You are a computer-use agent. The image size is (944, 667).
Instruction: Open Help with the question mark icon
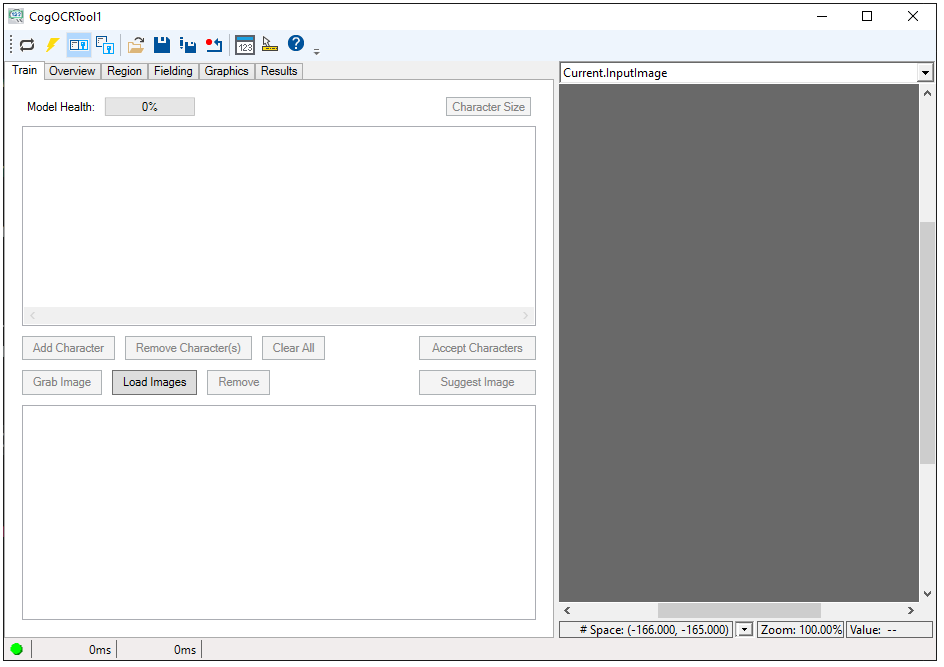click(296, 44)
